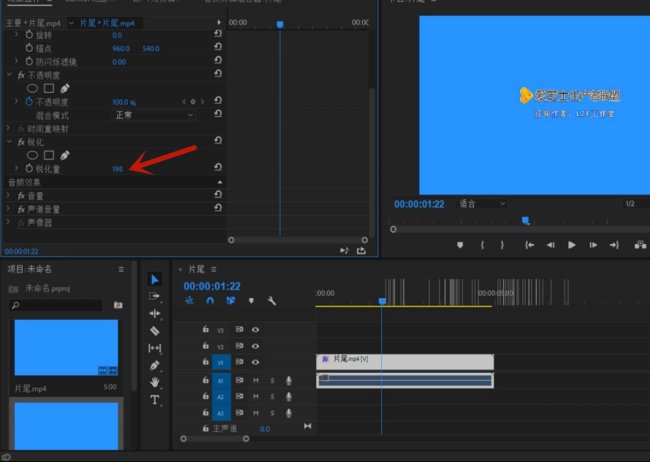Click the program monitor playhead scrubber
The image size is (650, 462).
[x=525, y=221]
